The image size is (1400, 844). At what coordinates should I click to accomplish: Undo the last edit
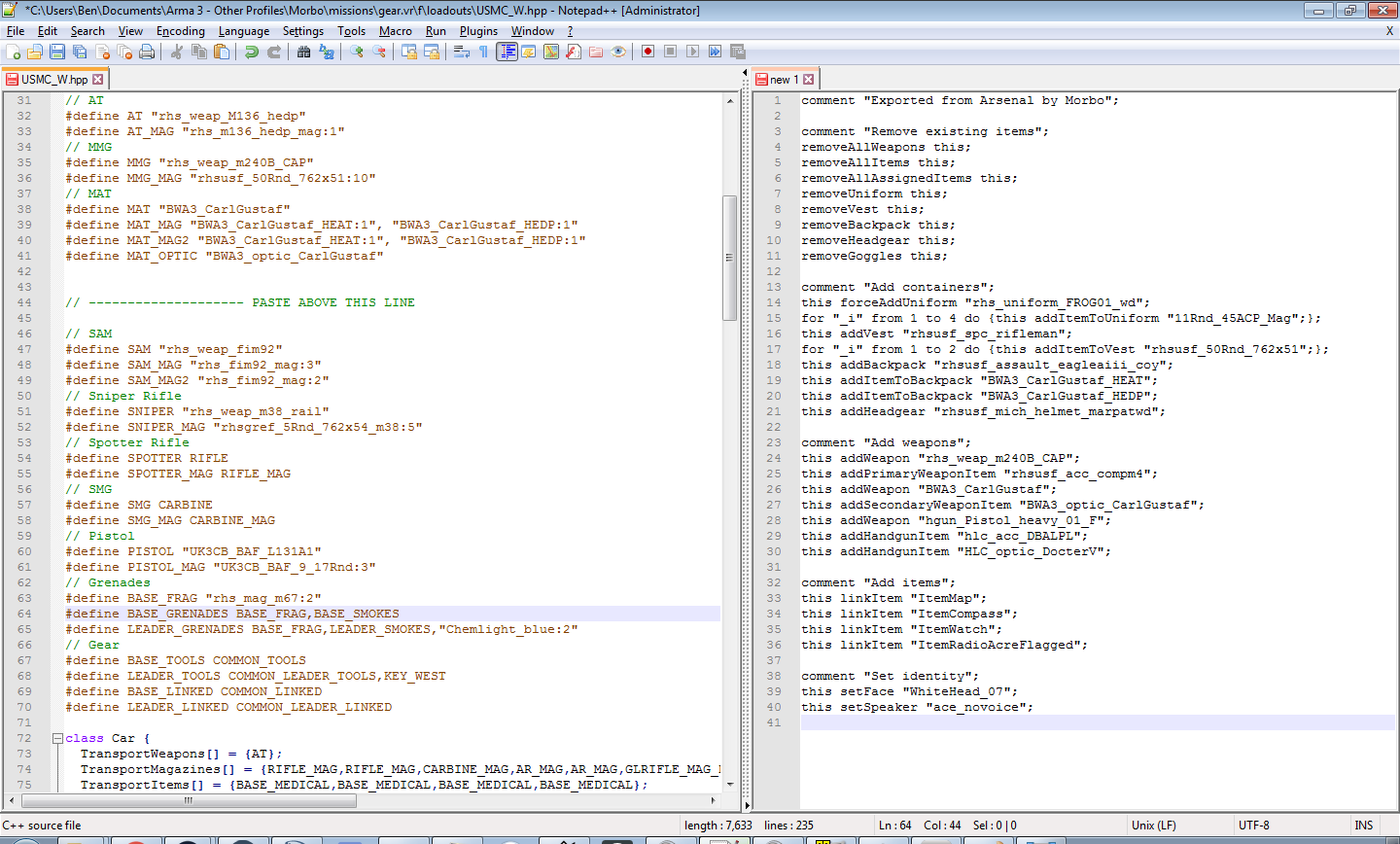pyautogui.click(x=251, y=52)
